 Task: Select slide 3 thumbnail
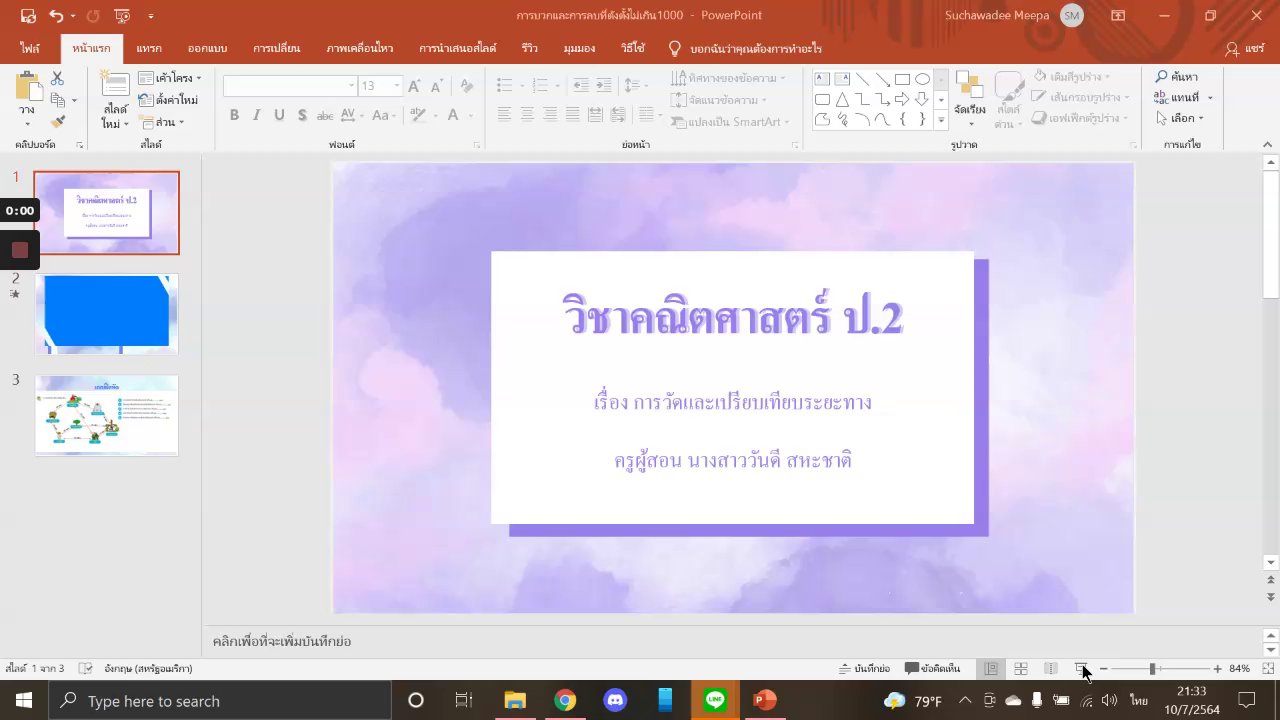(x=107, y=415)
